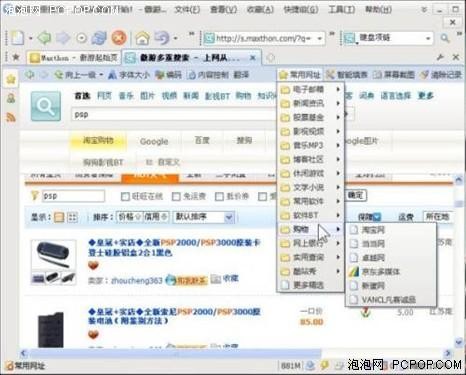This screenshot has height=375, width=466.
Task: Select 京东多媒体 in the submenu
Action: tap(391, 272)
